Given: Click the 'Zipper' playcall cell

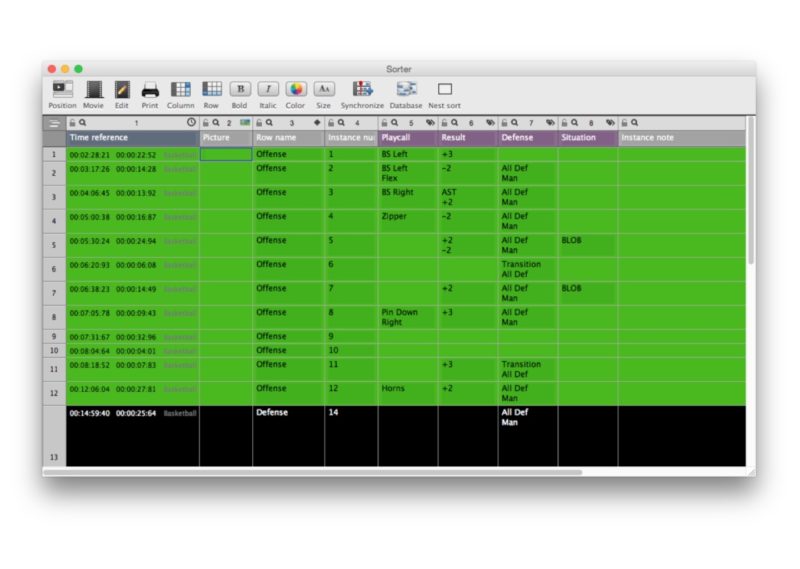Looking at the screenshot, I should tap(408, 221).
